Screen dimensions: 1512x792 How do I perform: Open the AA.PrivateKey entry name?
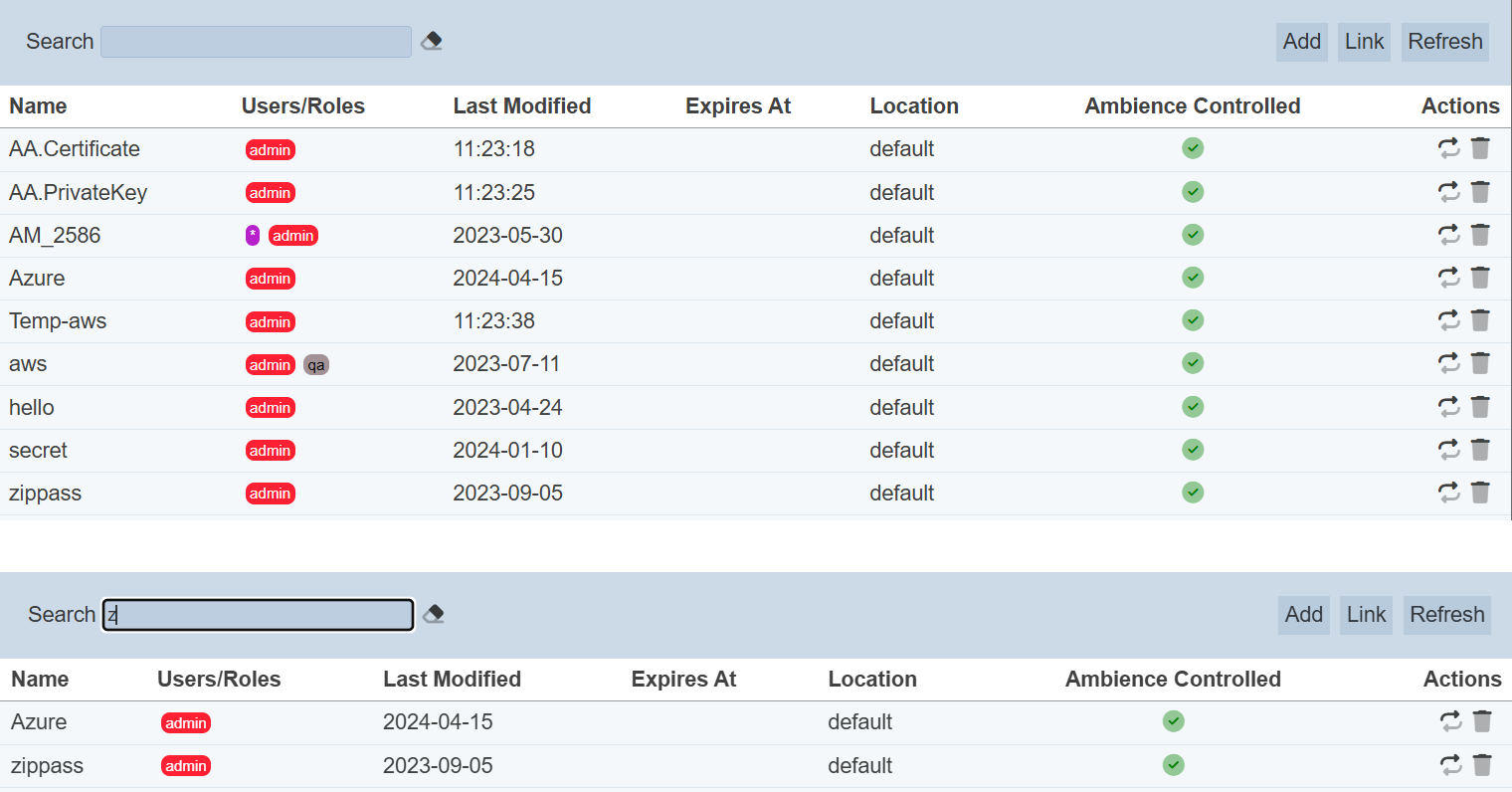[x=78, y=192]
